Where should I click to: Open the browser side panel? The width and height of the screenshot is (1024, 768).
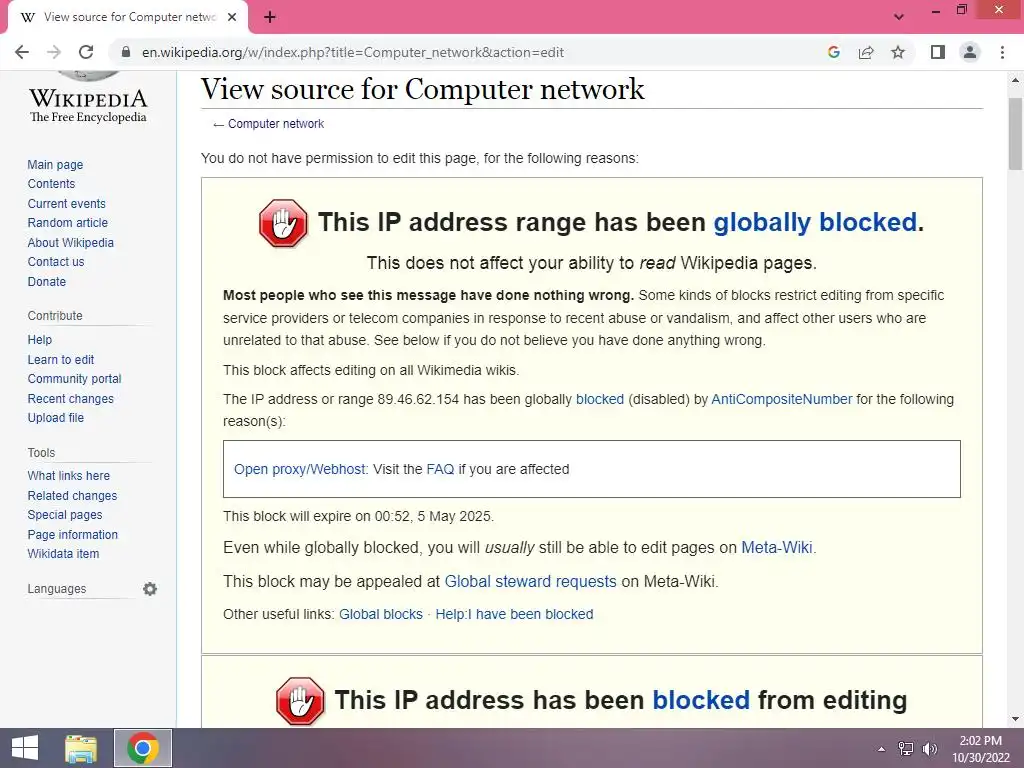point(938,52)
